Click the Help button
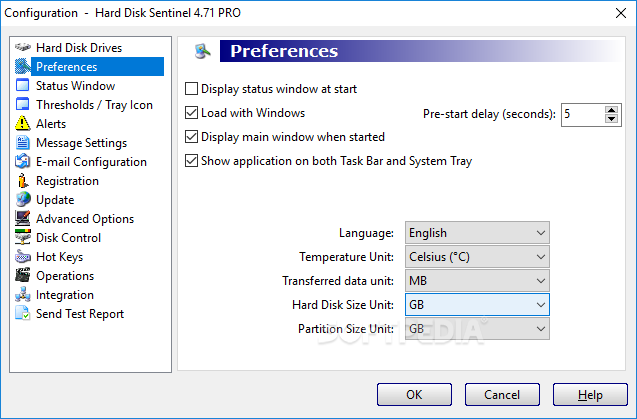 (590, 395)
